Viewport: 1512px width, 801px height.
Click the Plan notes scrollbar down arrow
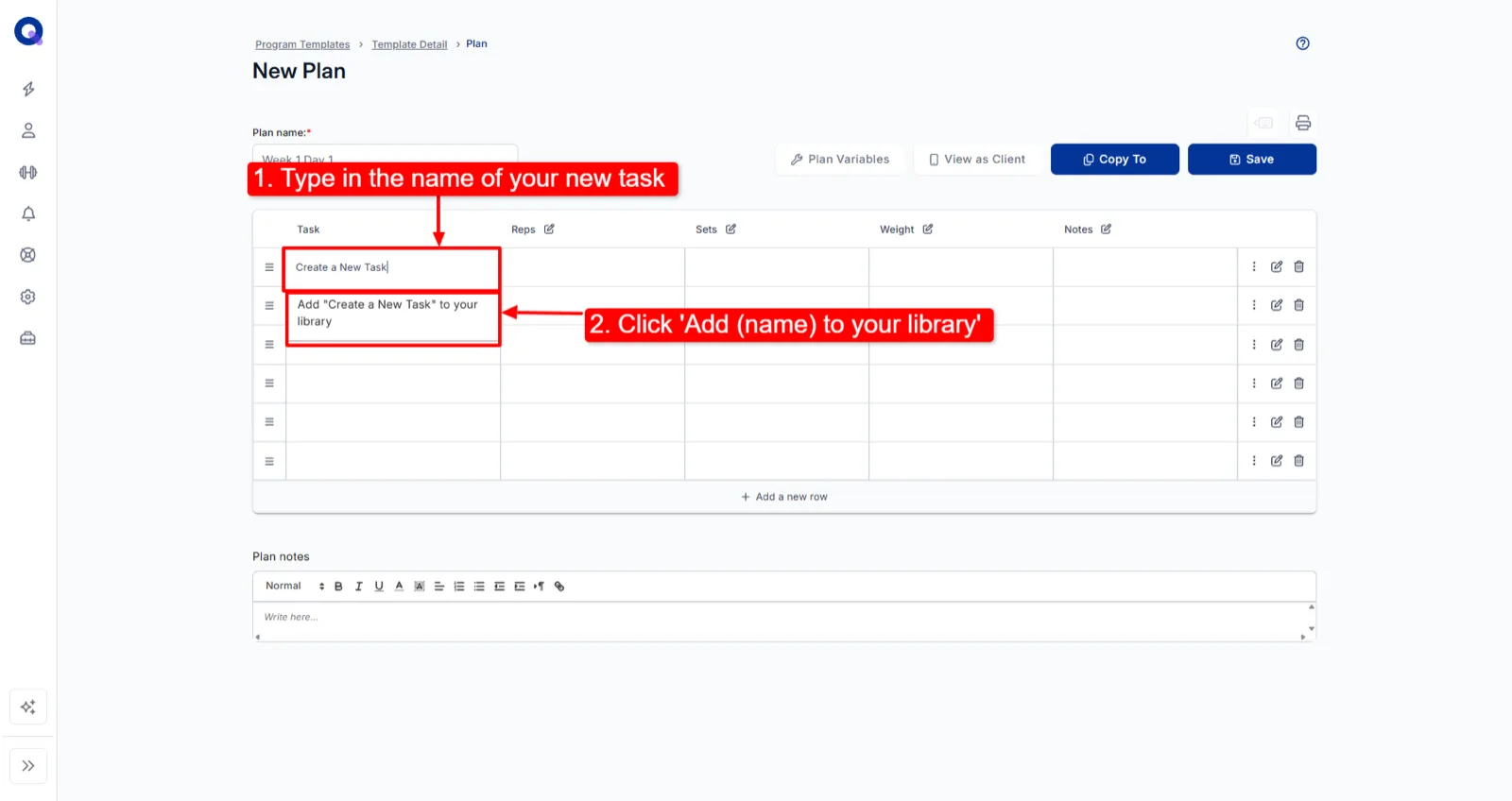[x=1312, y=629]
